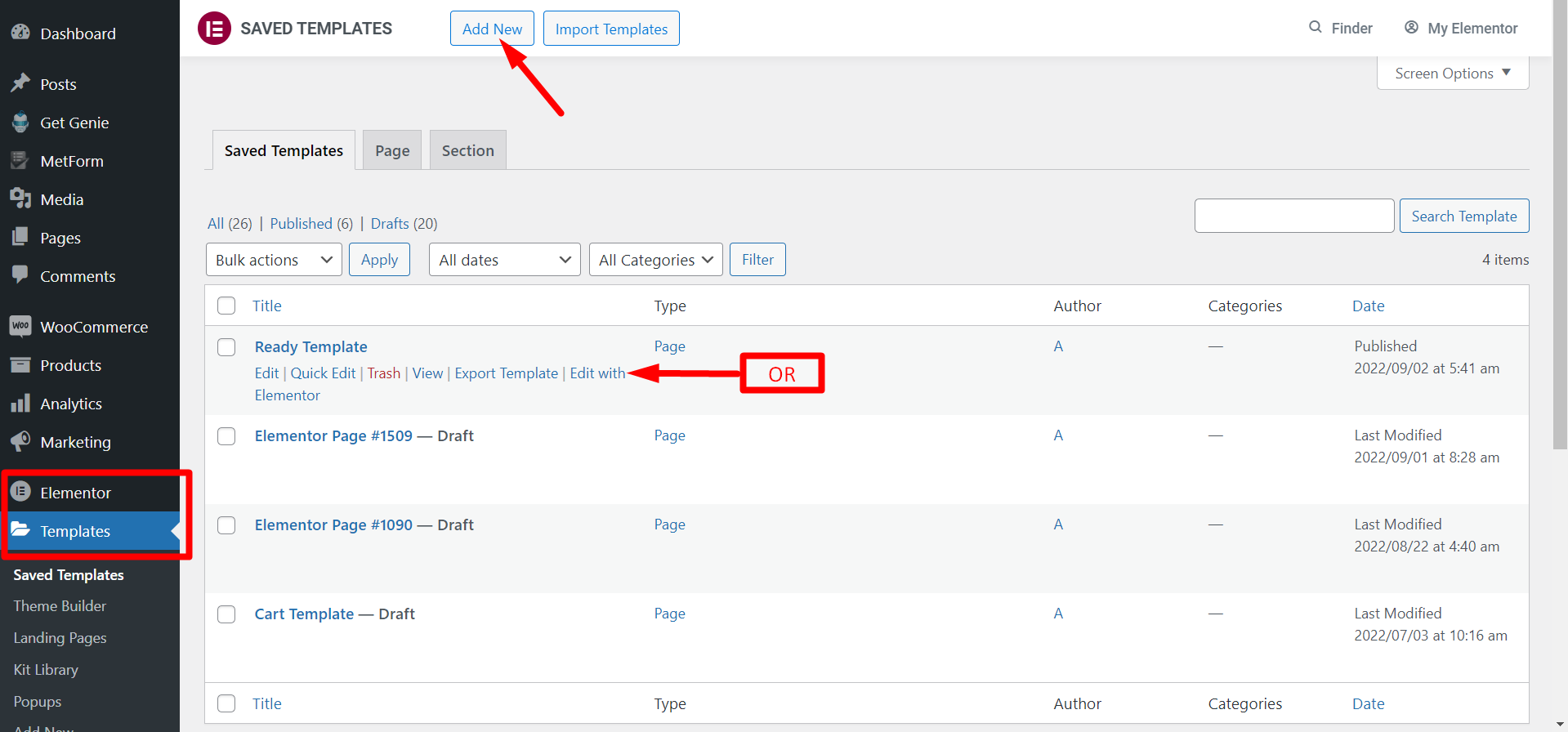Click Export Template link
The height and width of the screenshot is (732, 1568).
point(507,373)
